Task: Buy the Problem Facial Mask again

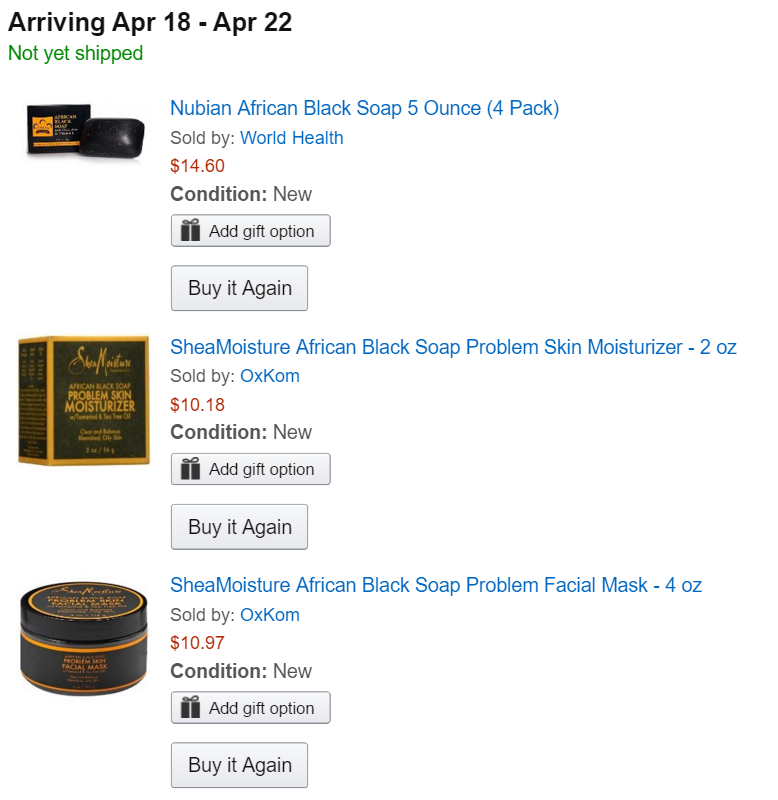Action: click(x=239, y=765)
